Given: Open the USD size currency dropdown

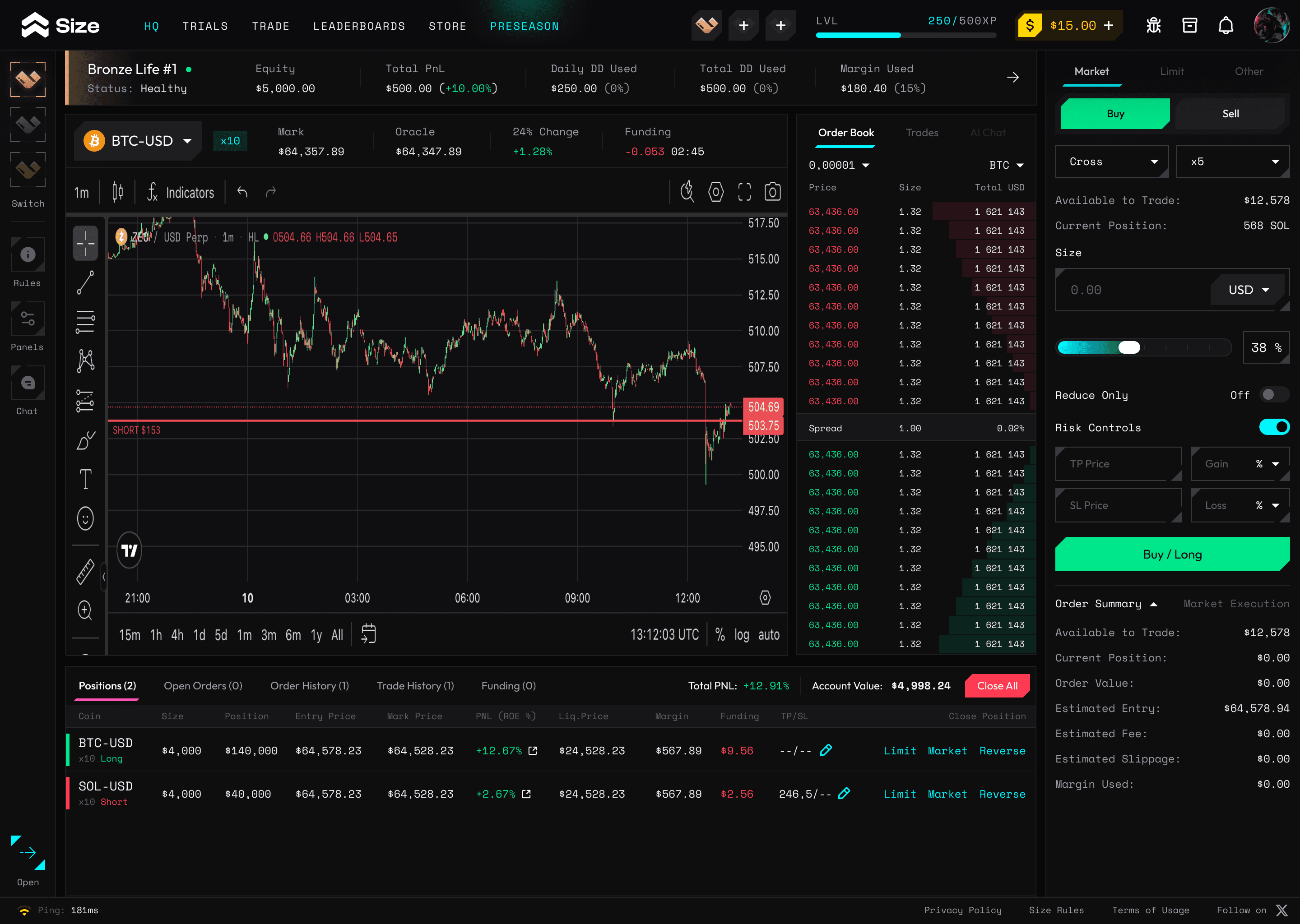Looking at the screenshot, I should [x=1249, y=290].
